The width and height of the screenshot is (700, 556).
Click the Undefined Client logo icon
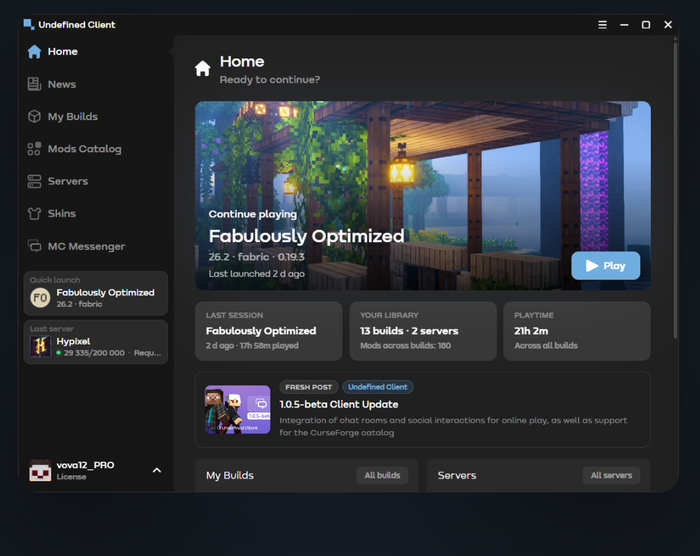(29, 24)
